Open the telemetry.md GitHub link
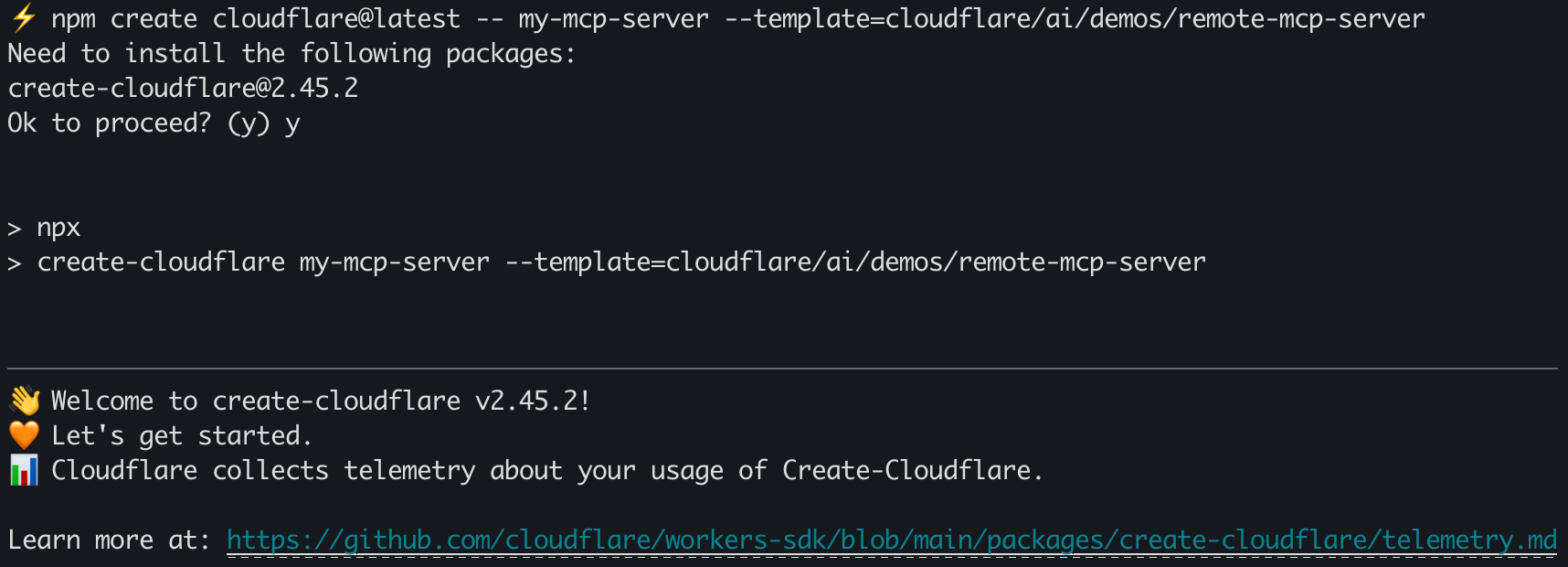Viewport: 1568px width, 567px height. point(891,540)
